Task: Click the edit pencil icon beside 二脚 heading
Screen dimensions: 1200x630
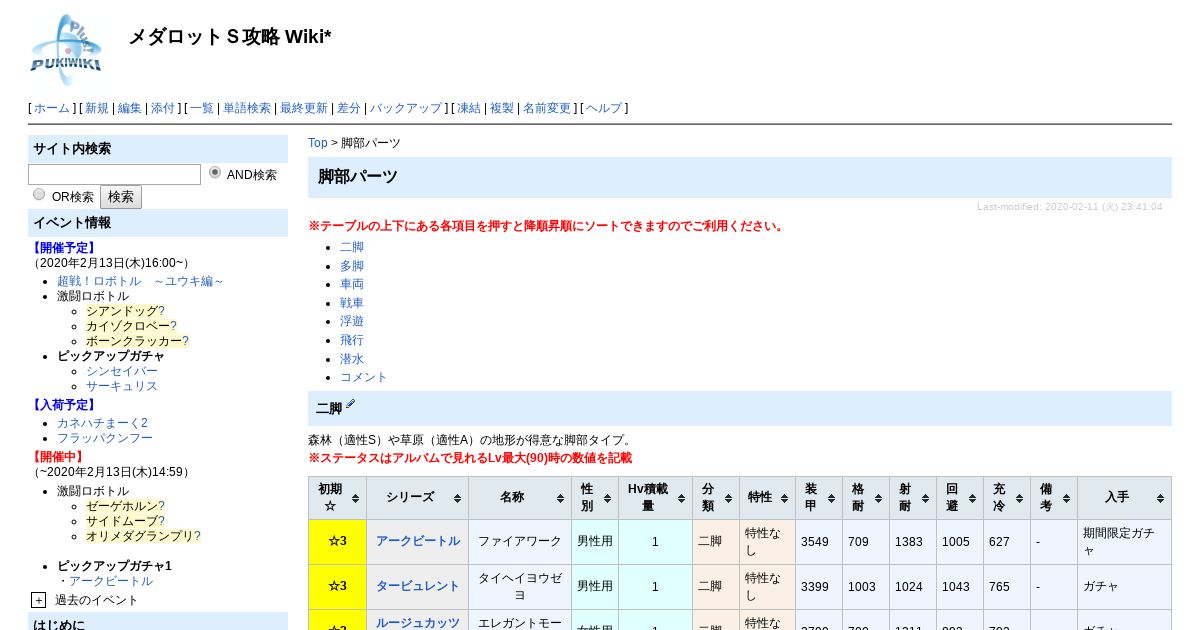Action: click(x=350, y=405)
